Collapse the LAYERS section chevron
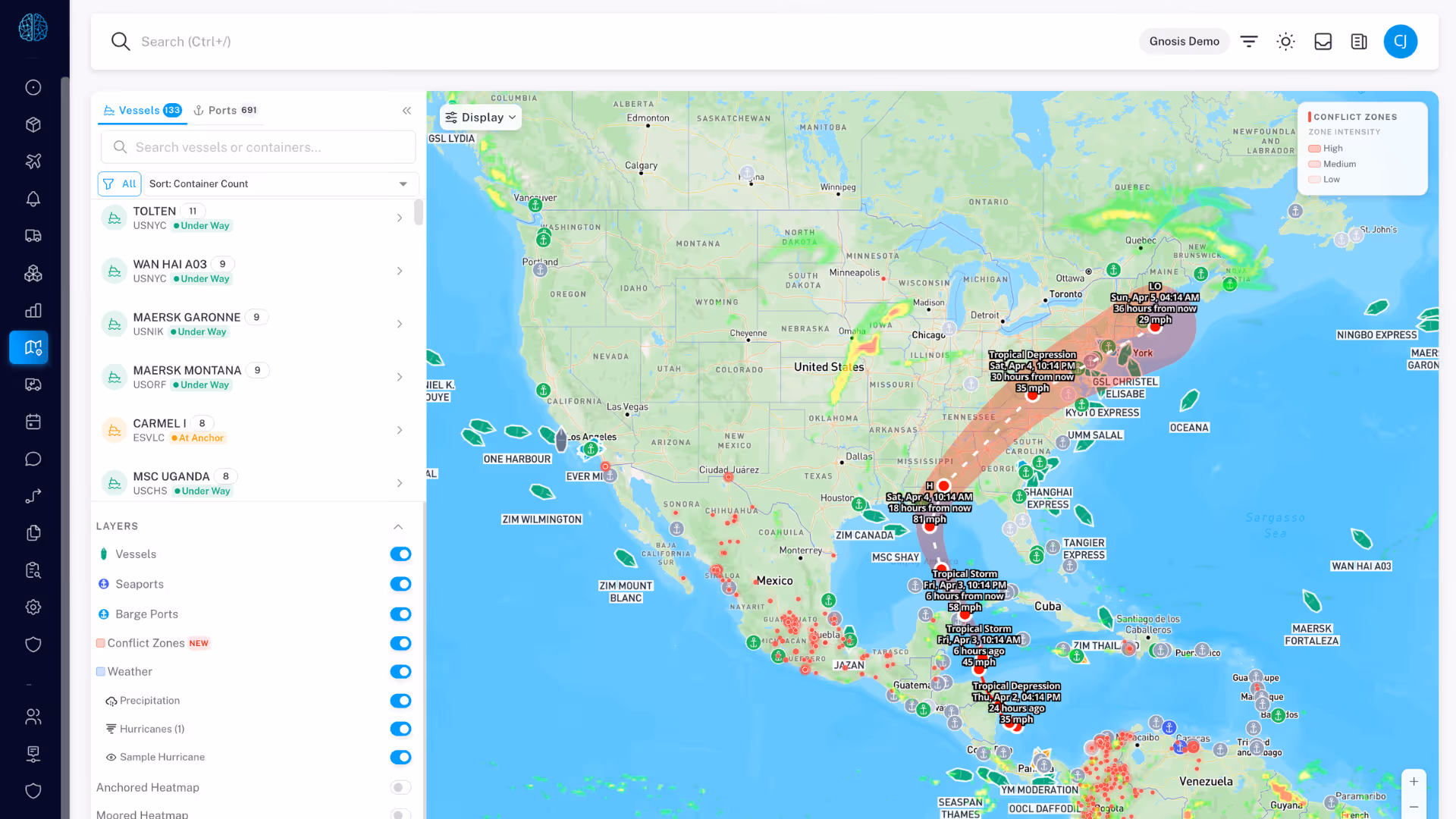 pyautogui.click(x=398, y=526)
